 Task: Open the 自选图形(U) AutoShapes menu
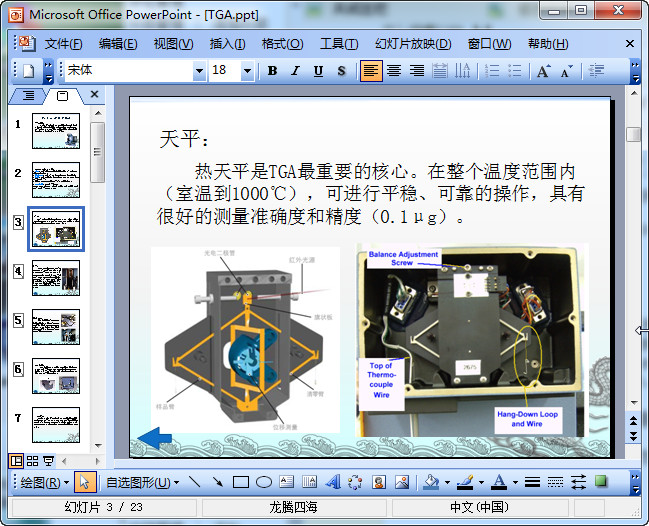[x=143, y=482]
